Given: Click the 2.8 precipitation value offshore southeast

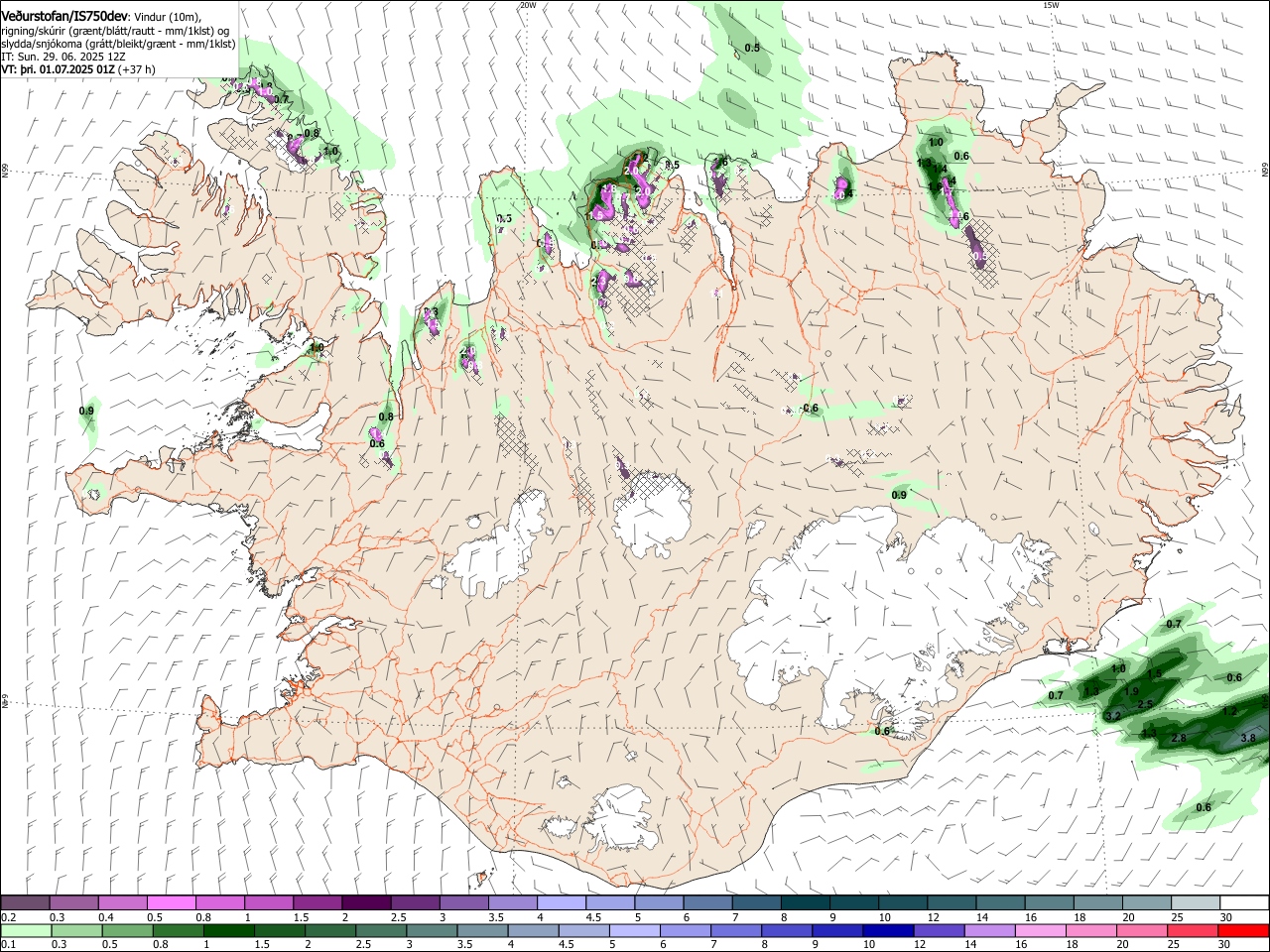Looking at the screenshot, I should pyautogui.click(x=1179, y=739).
